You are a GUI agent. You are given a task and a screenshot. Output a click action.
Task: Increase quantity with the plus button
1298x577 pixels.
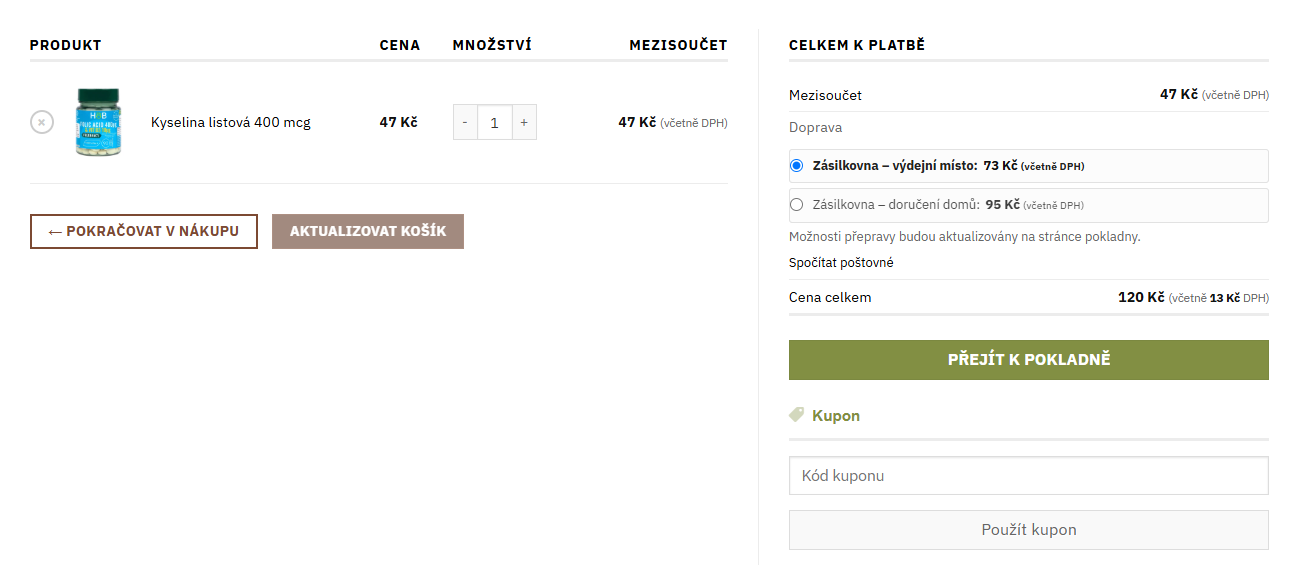coord(524,122)
